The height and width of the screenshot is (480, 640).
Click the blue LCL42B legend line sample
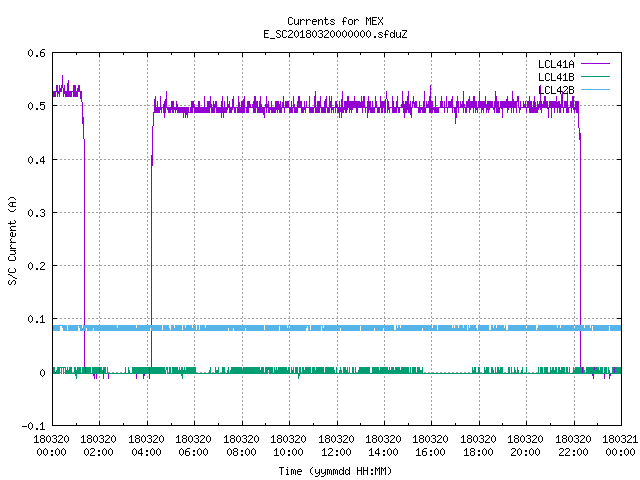pyautogui.click(x=595, y=89)
